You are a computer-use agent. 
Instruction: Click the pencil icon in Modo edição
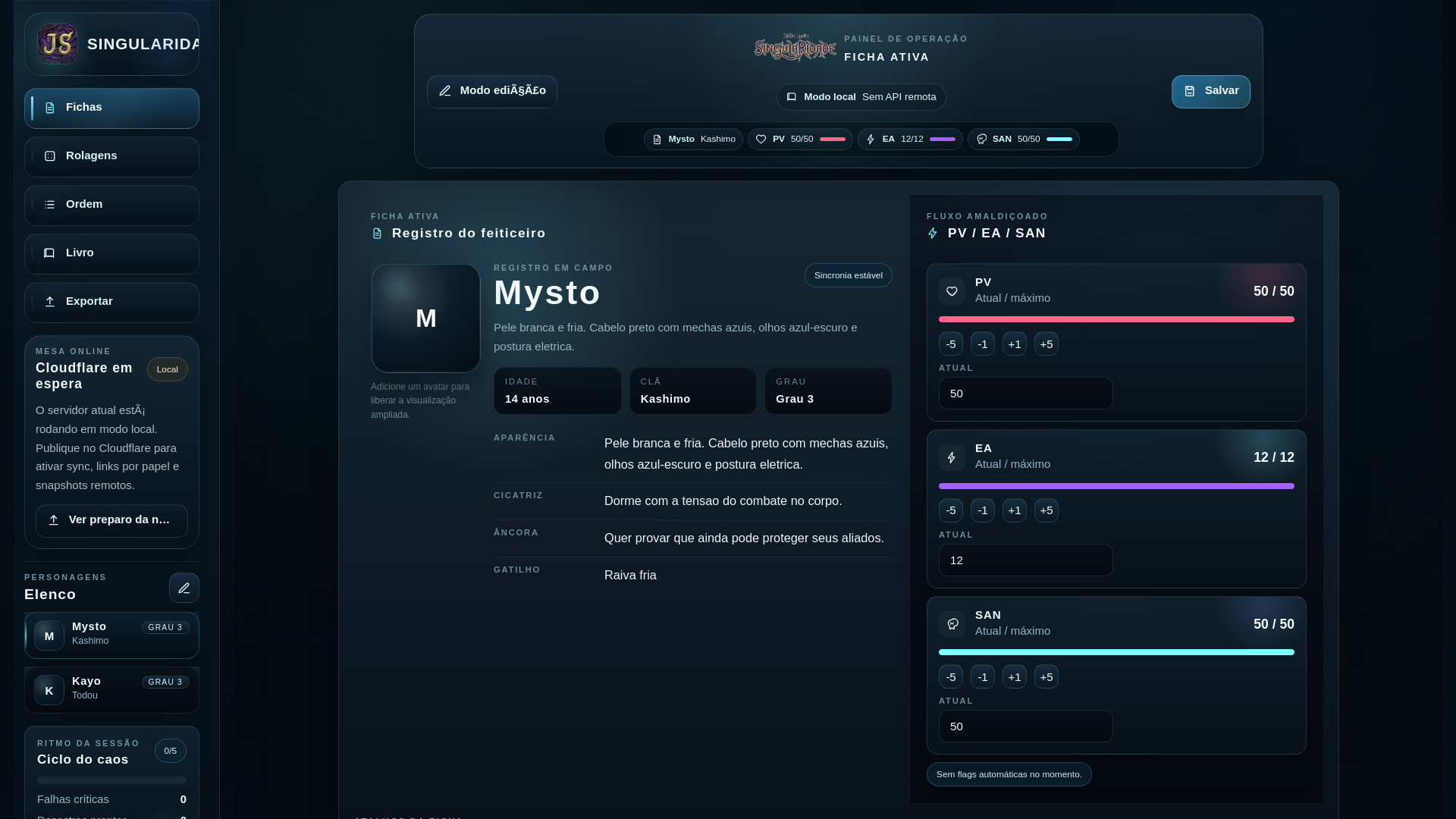click(445, 91)
